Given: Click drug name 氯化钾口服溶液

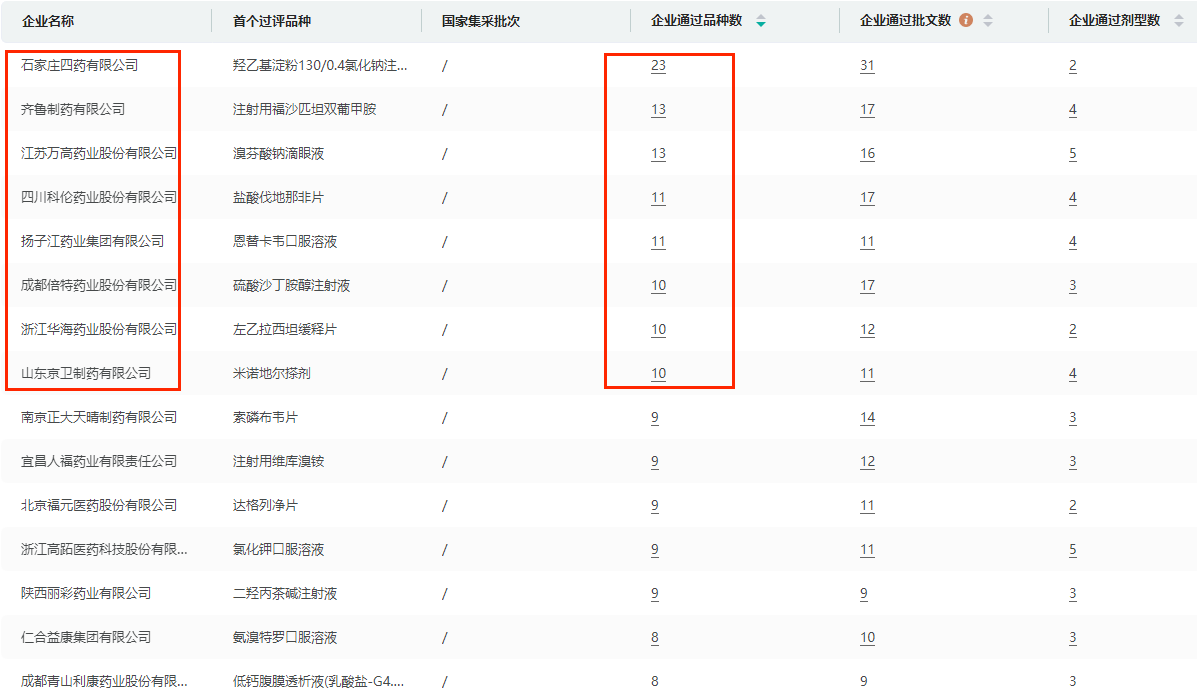Looking at the screenshot, I should coord(279,549).
